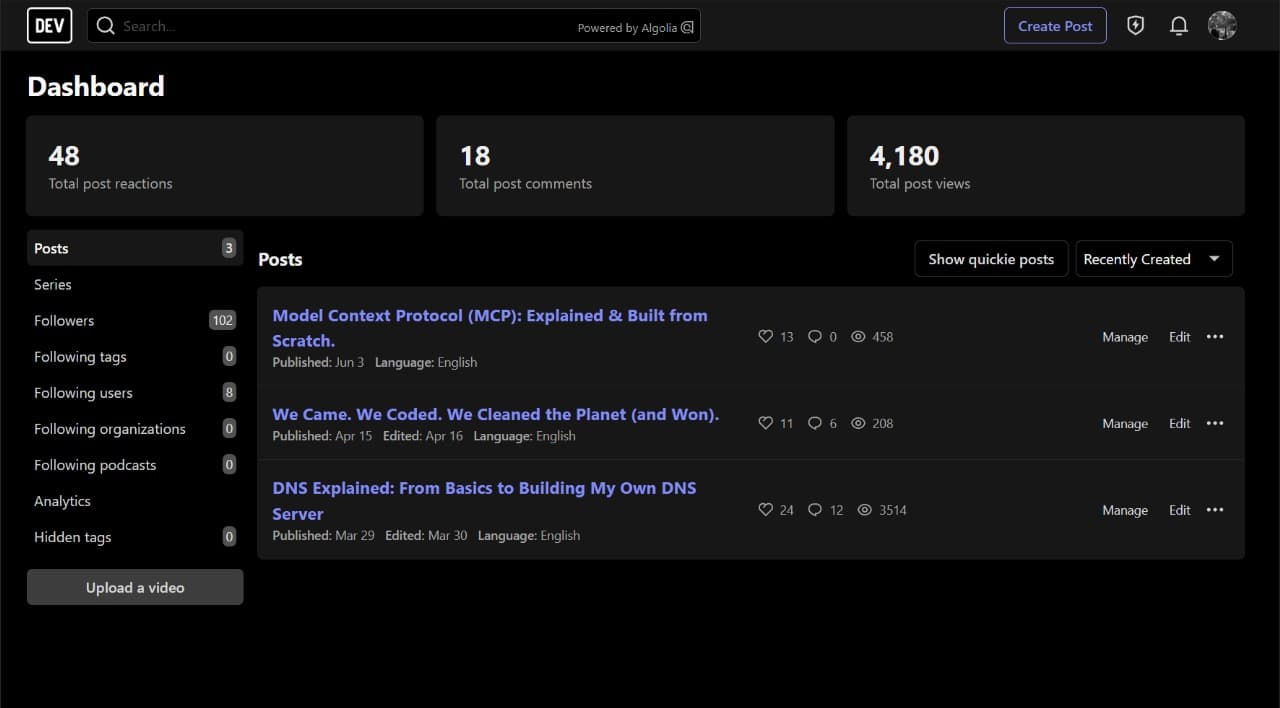
Task: Open the user profile avatar menu
Action: point(1222,26)
